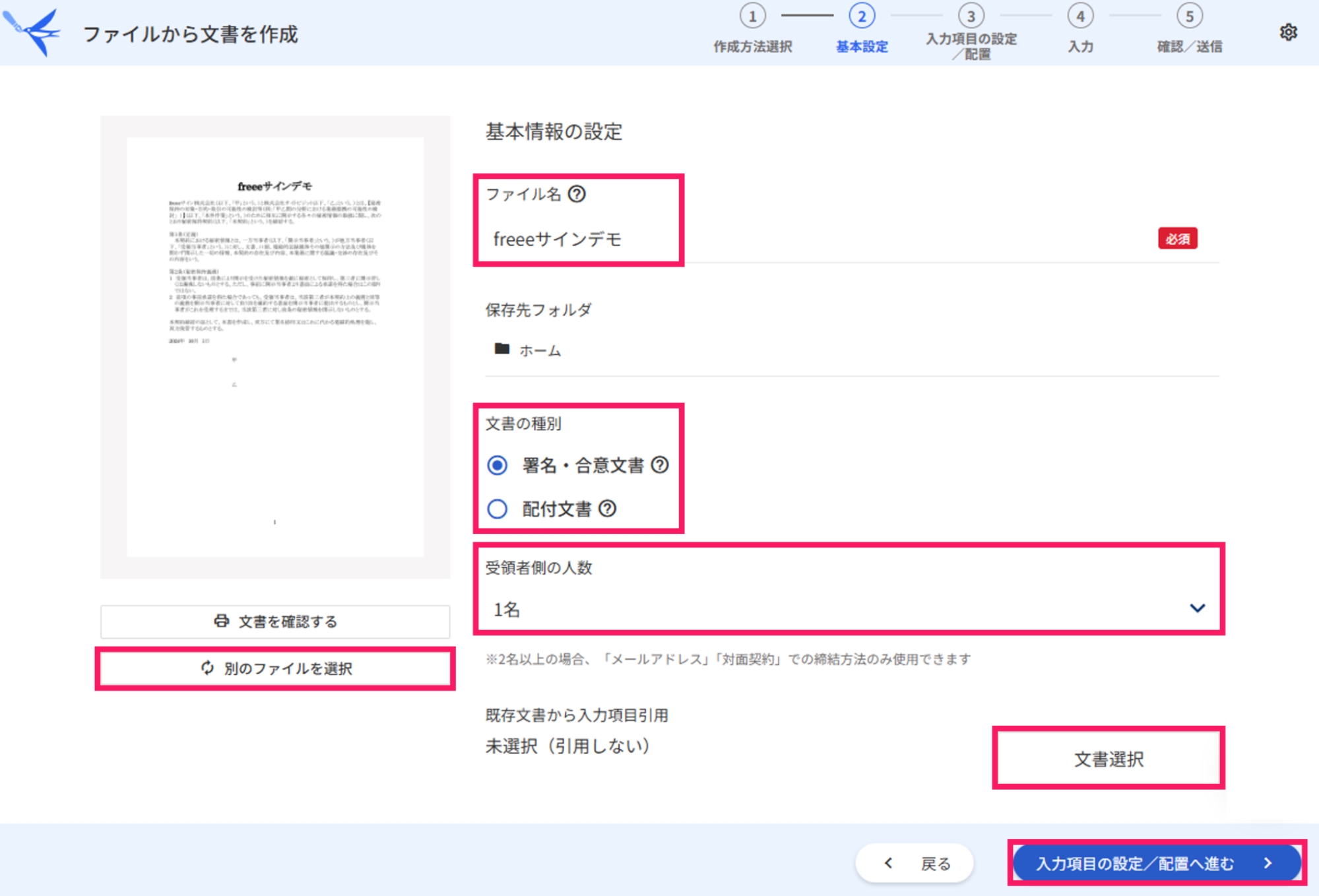Click the document preview thumbnail

point(275,347)
